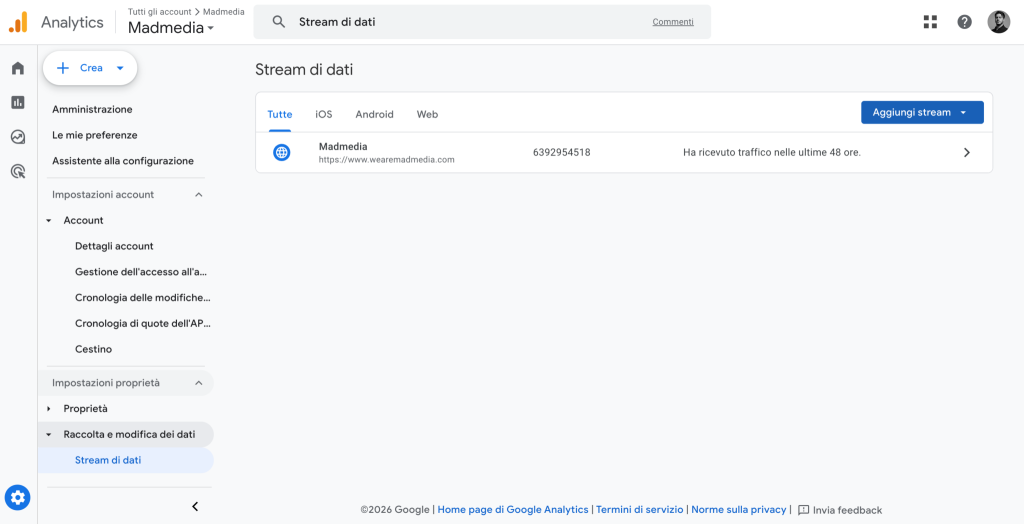Click the search magnifier icon

click(279, 22)
